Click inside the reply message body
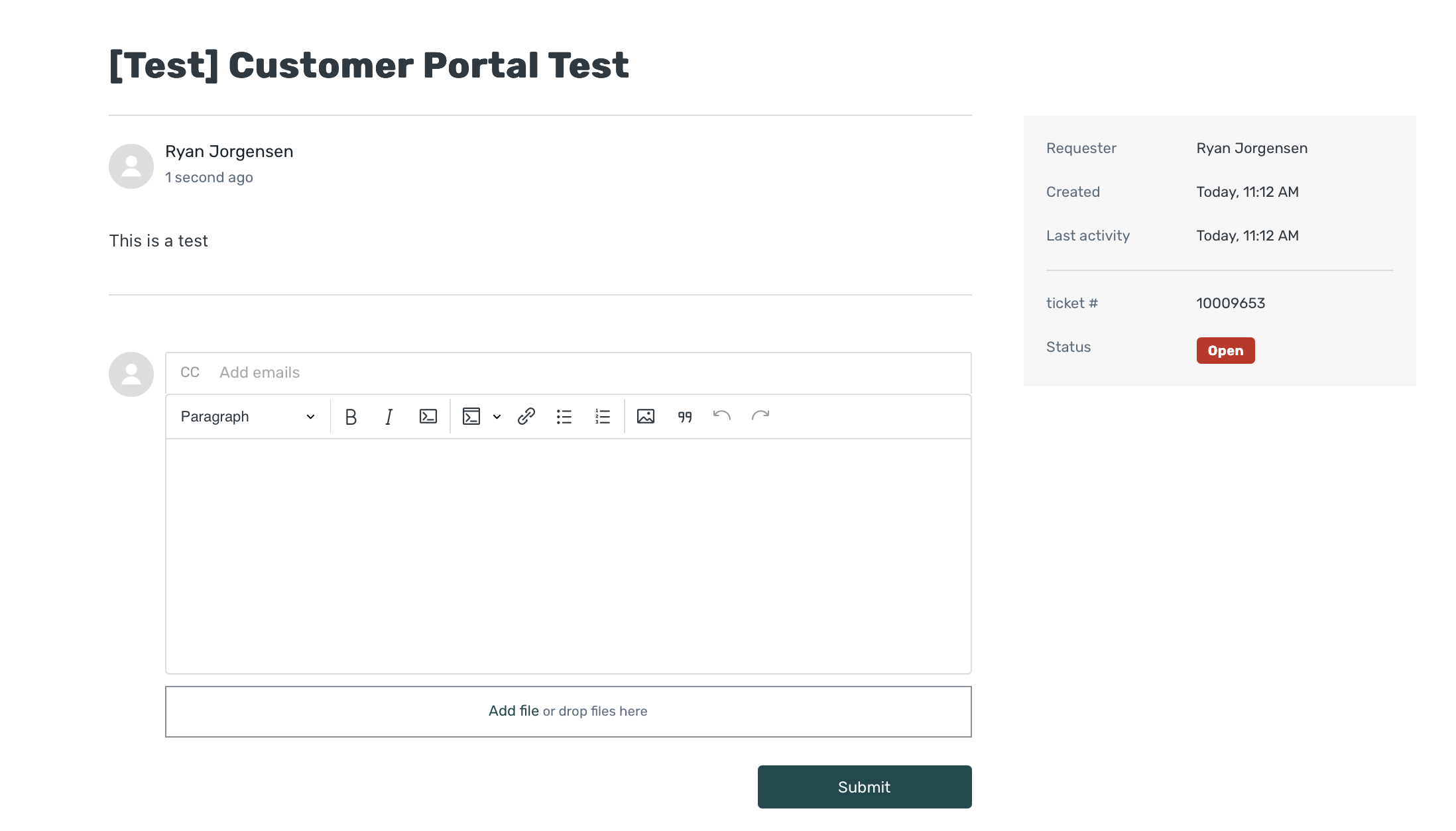The width and height of the screenshot is (1456, 831). click(x=568, y=555)
